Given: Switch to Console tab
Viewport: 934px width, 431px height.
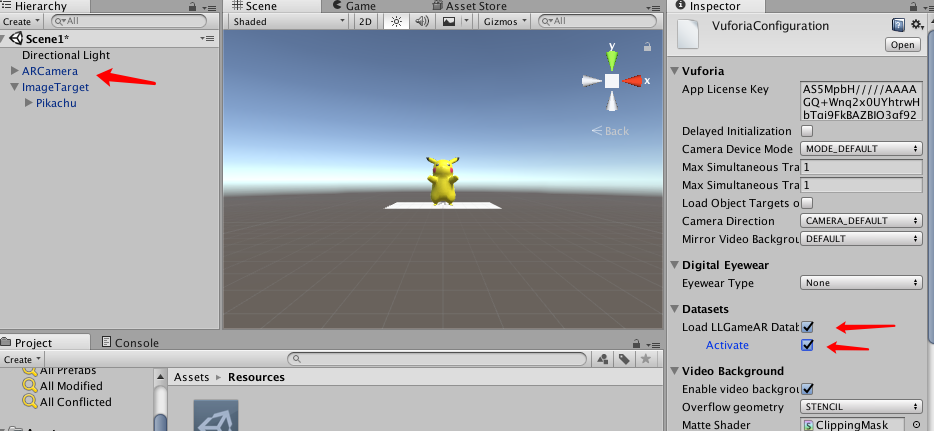Looking at the screenshot, I should [130, 342].
